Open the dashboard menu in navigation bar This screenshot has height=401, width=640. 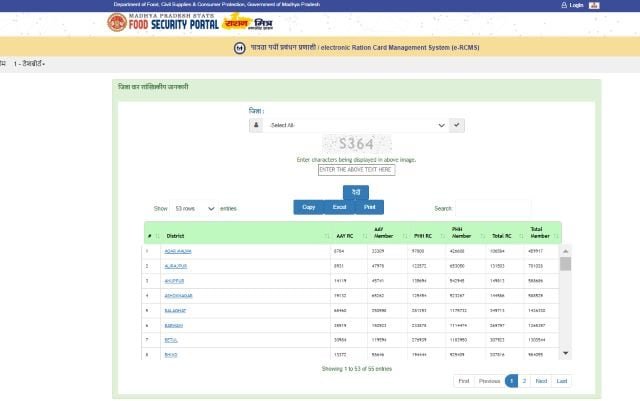29,64
